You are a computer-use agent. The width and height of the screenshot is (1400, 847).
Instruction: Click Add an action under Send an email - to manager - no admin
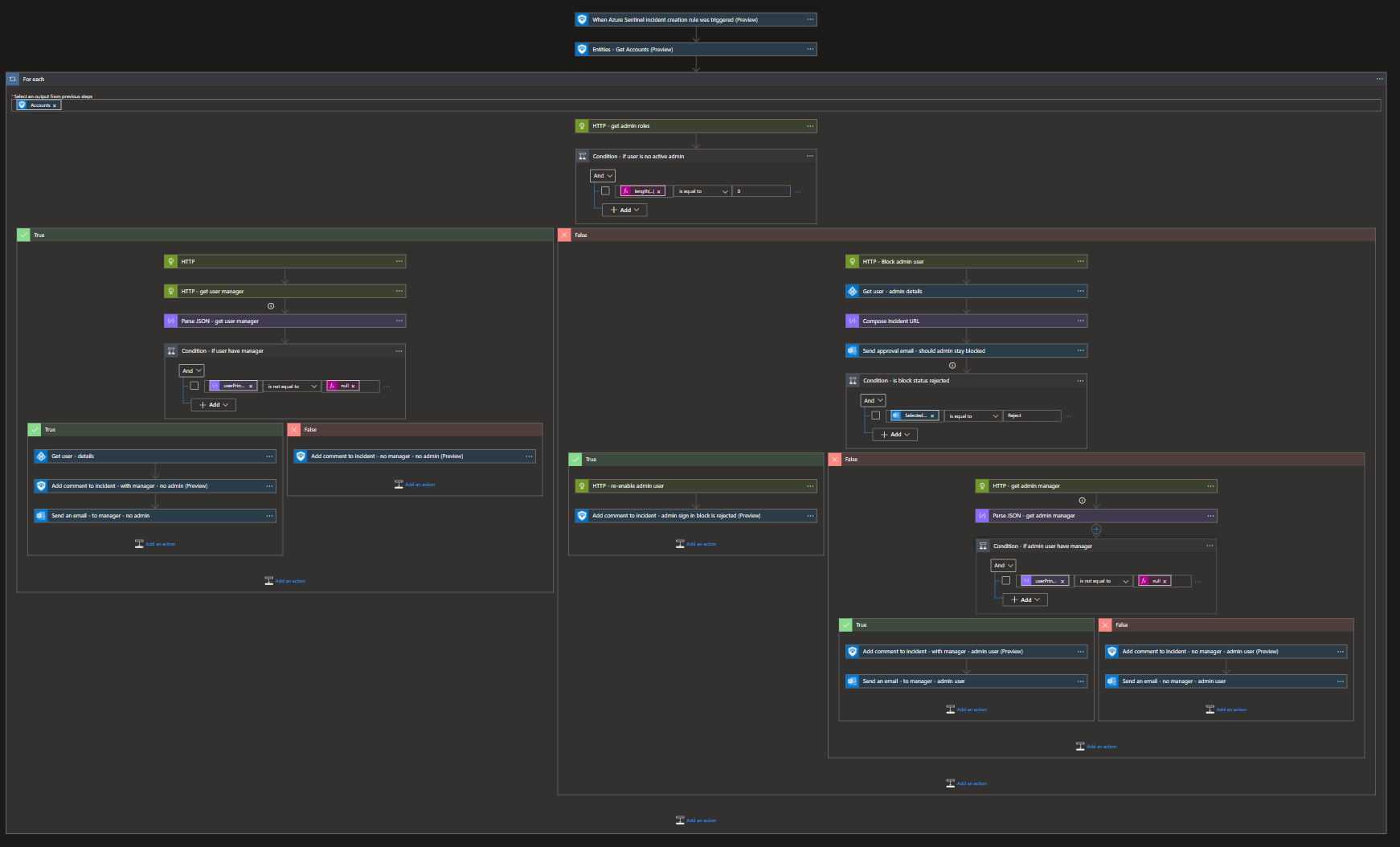155,544
